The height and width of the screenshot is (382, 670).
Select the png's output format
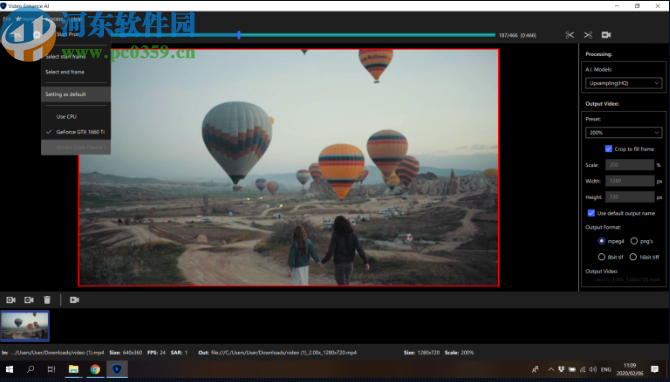634,241
